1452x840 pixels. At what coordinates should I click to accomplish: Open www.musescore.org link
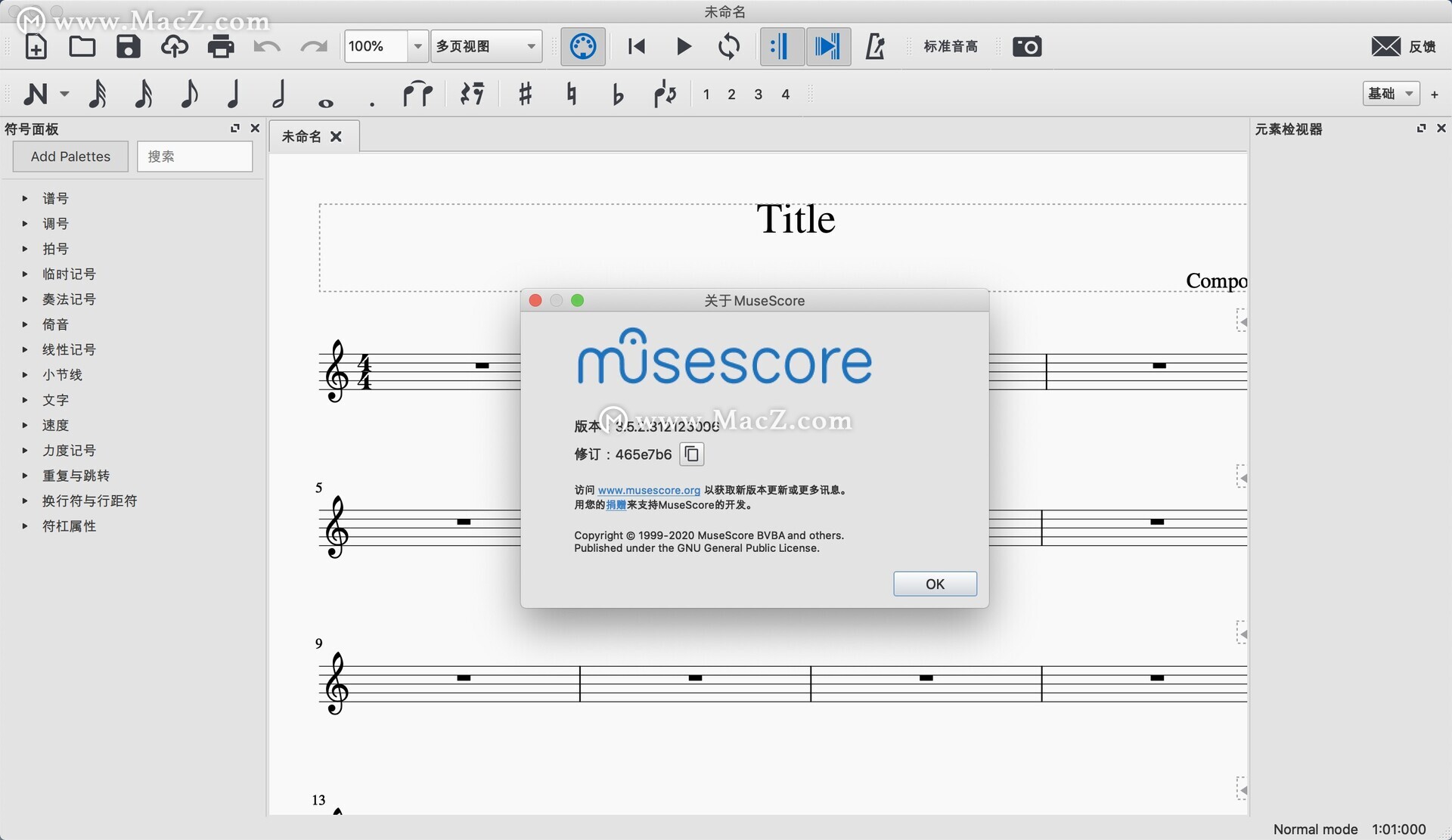[x=649, y=491]
